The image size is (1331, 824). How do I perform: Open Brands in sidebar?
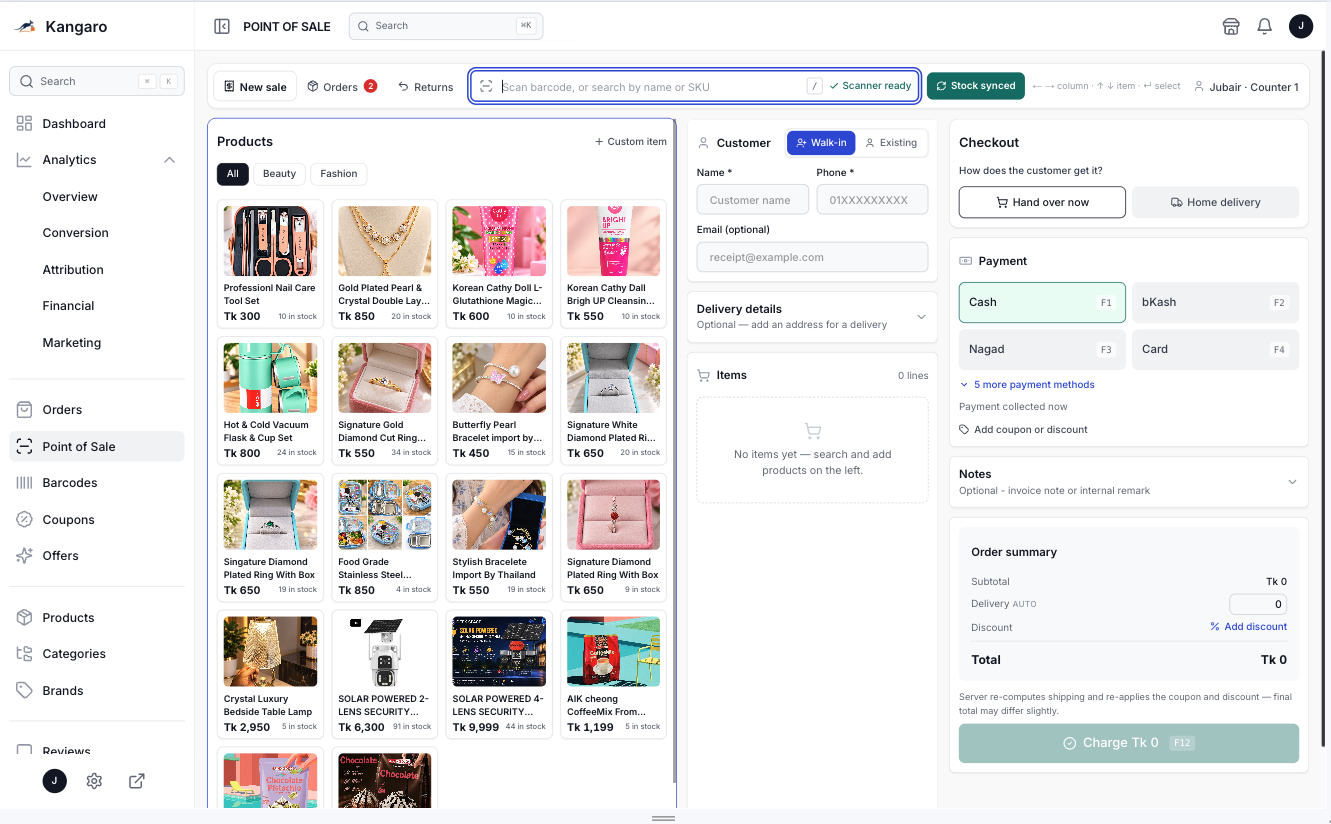[x=97, y=691]
